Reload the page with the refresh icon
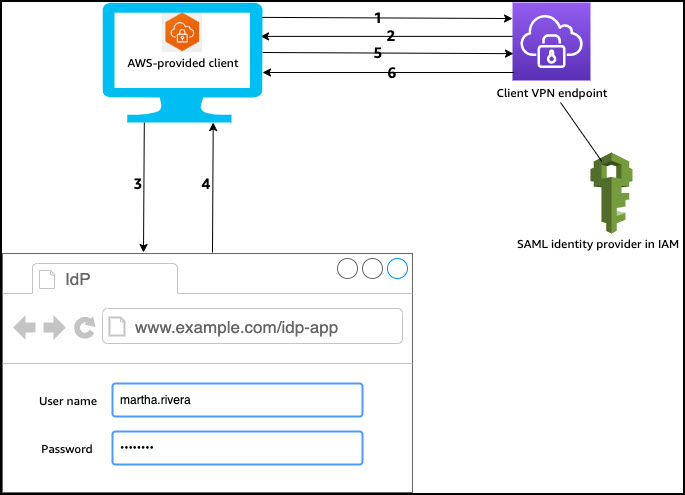This screenshot has width=685, height=495. tap(84, 327)
